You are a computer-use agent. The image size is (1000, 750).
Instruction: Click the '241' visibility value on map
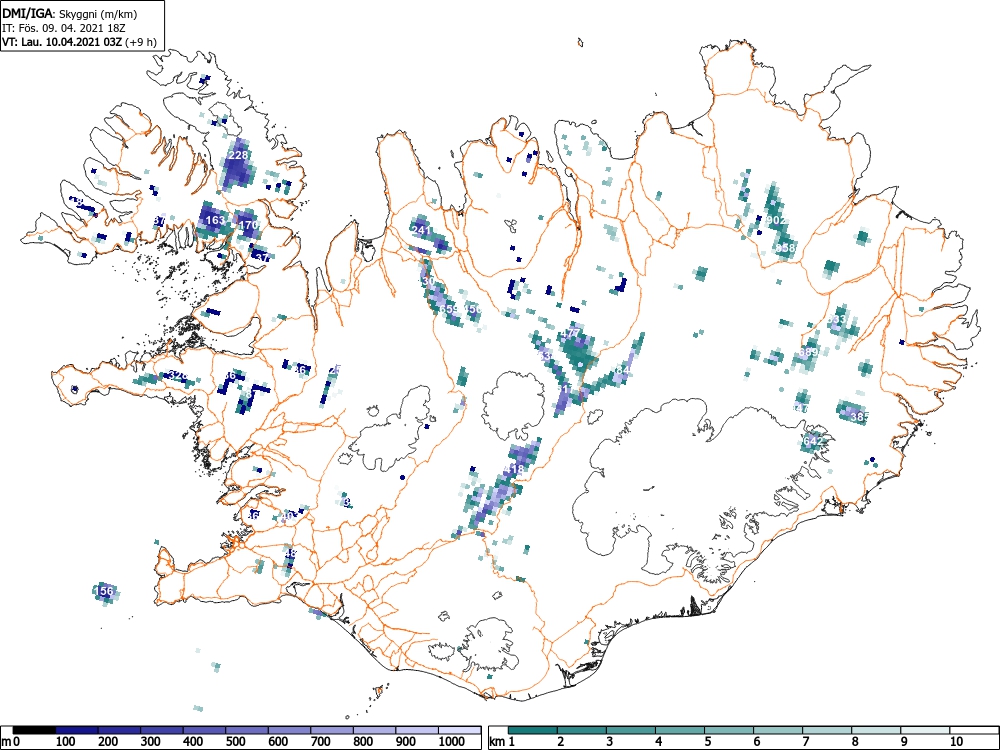click(422, 230)
